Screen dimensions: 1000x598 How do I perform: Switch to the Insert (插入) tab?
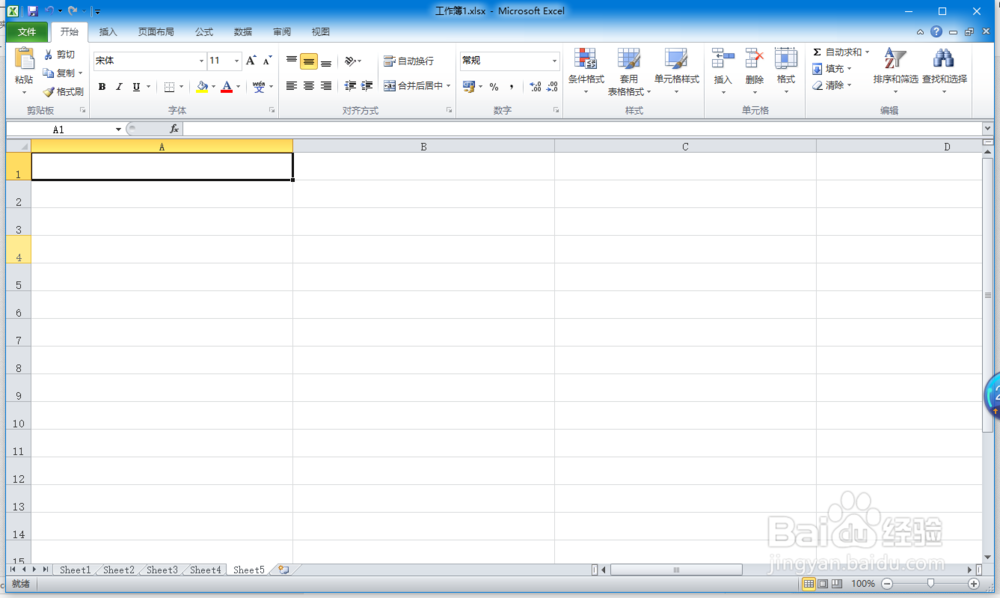pos(108,32)
